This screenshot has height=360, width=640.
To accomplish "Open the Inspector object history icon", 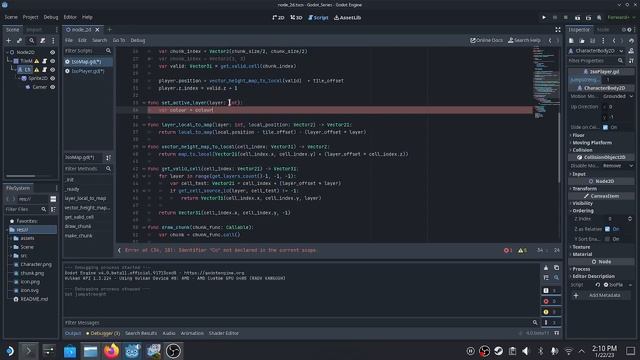I will coord(631,40).
